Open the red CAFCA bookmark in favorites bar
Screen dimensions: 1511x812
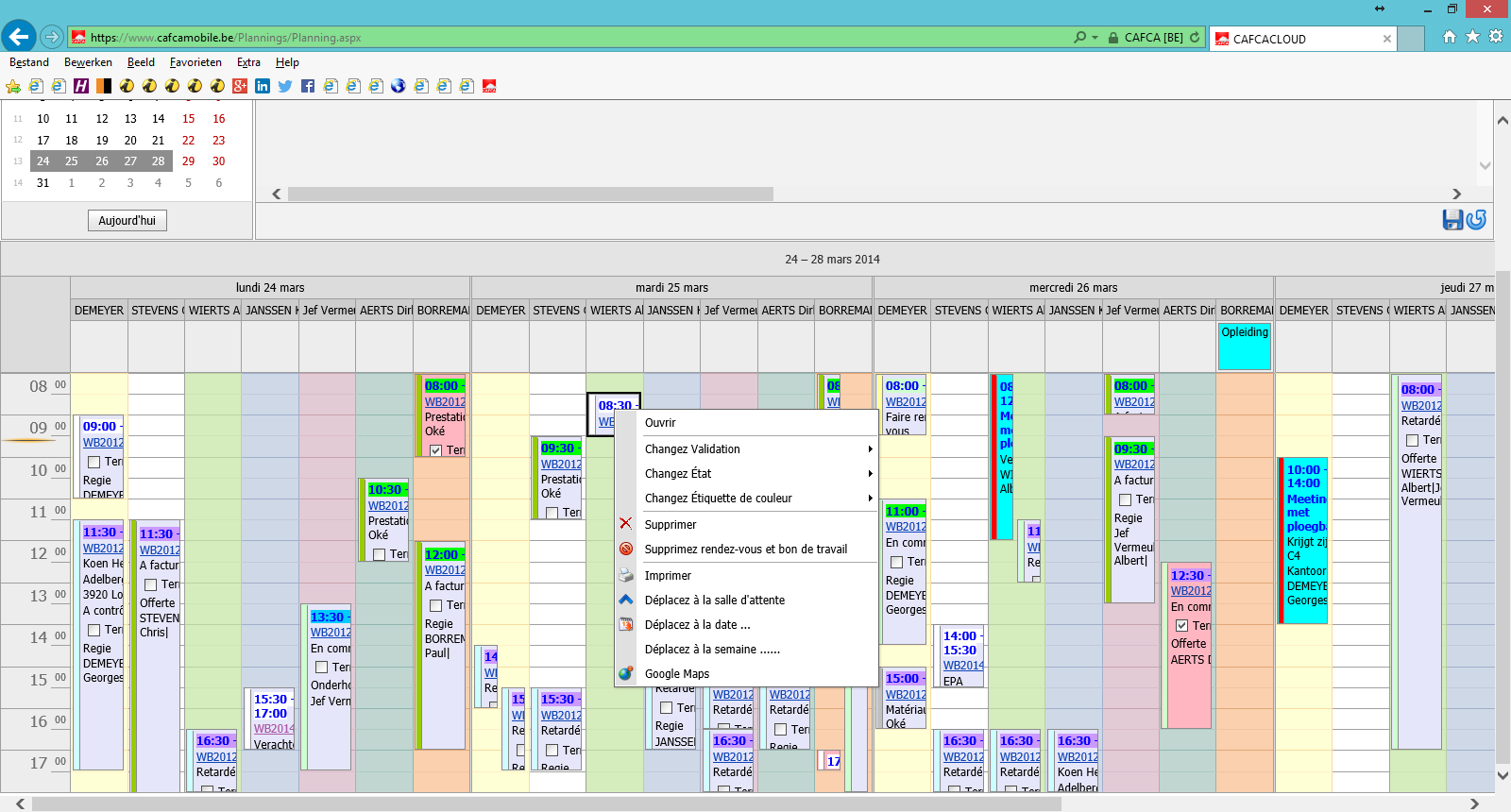(x=489, y=86)
